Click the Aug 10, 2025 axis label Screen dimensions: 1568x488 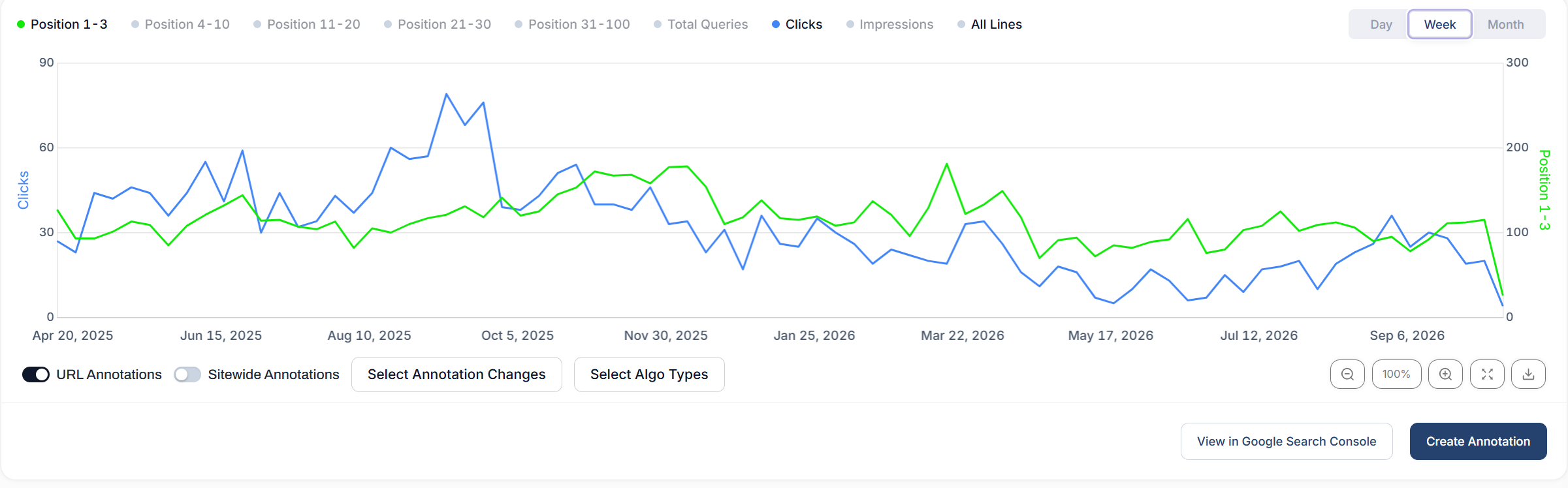tap(369, 335)
